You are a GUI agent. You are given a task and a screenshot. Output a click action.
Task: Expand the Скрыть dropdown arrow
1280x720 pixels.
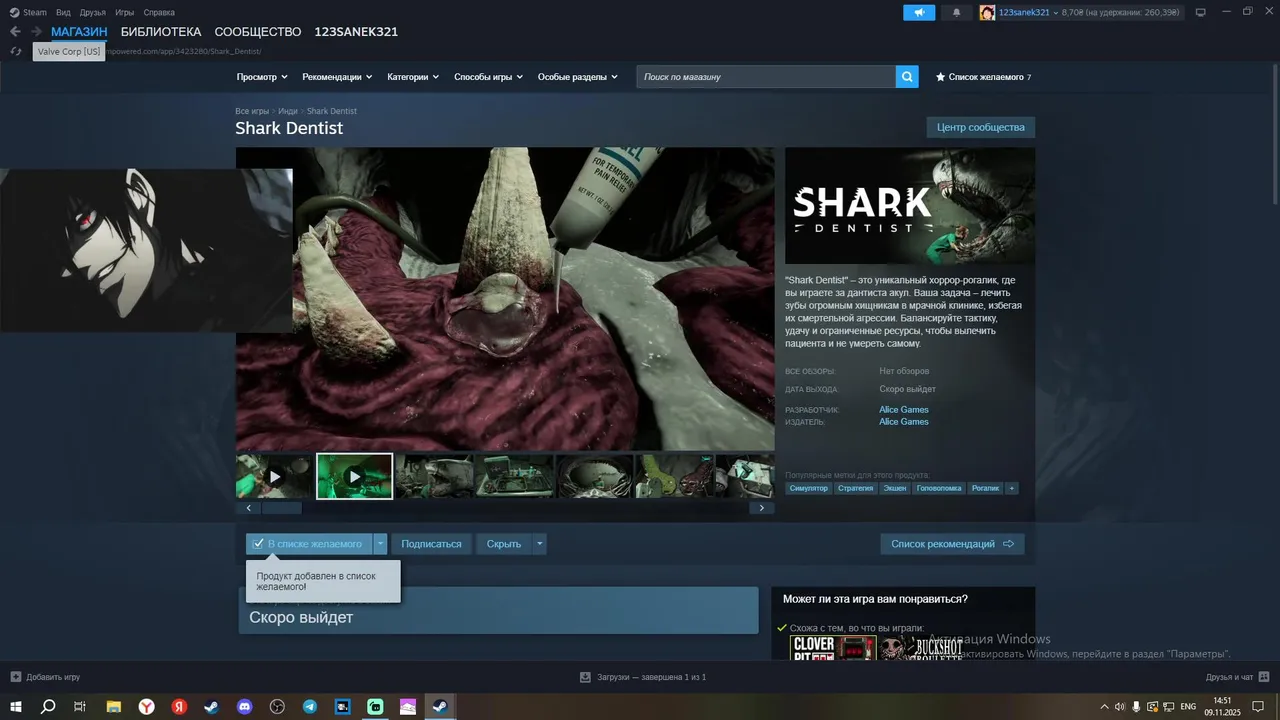pos(540,544)
